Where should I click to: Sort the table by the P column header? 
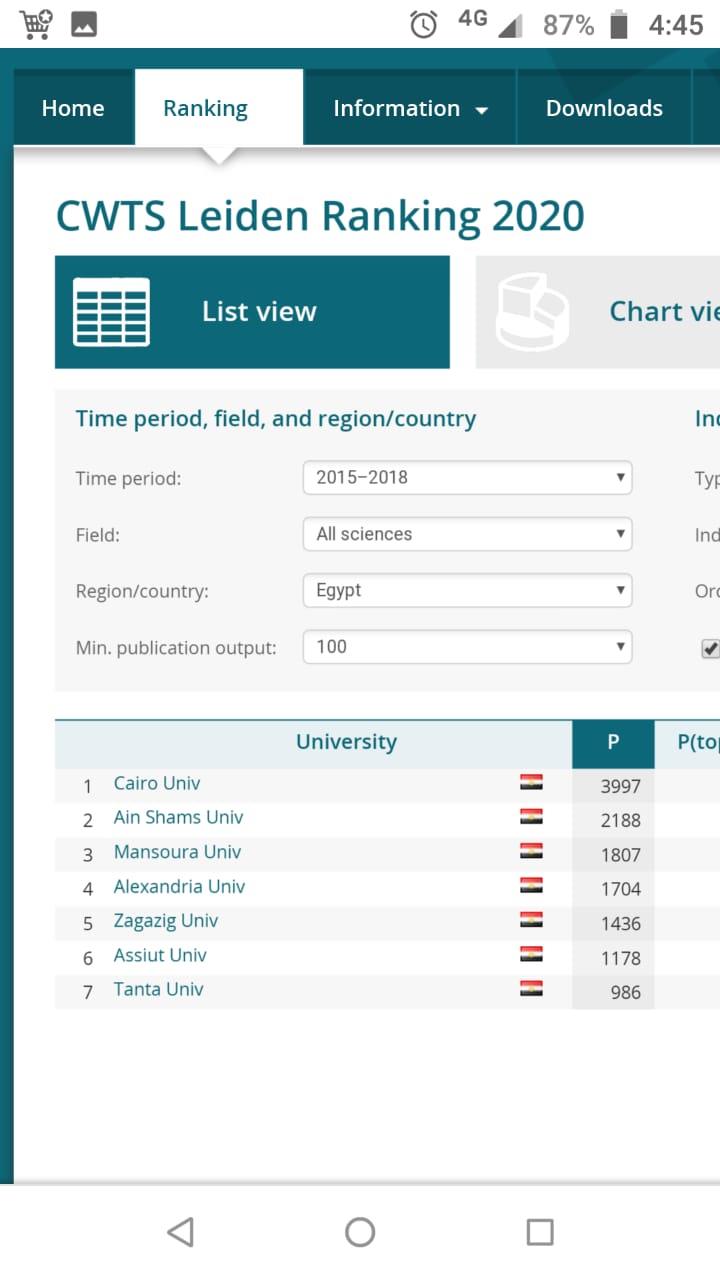(613, 744)
